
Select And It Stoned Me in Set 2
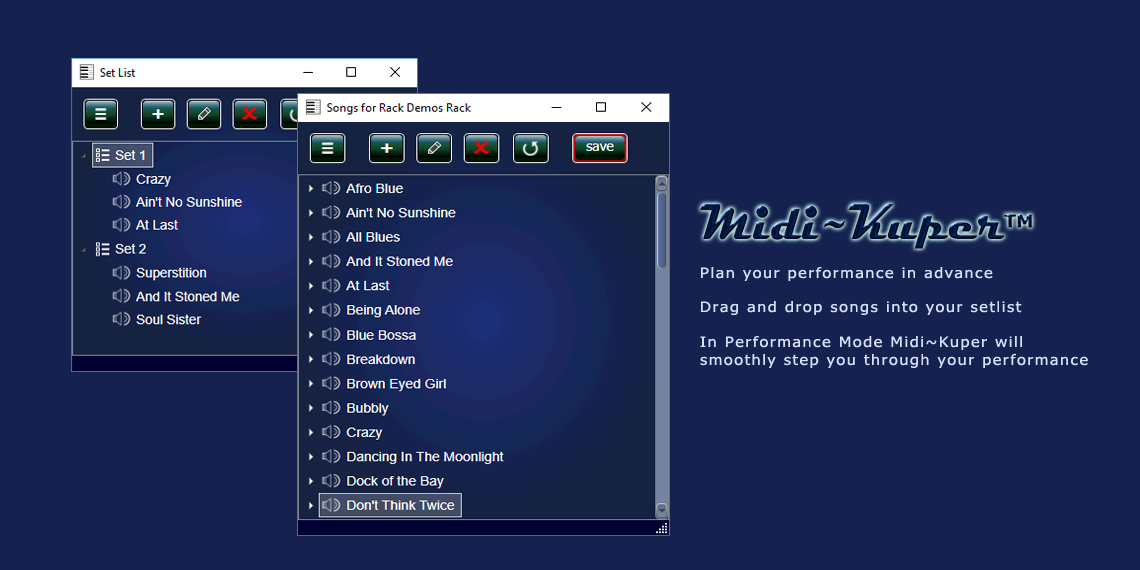tap(188, 297)
